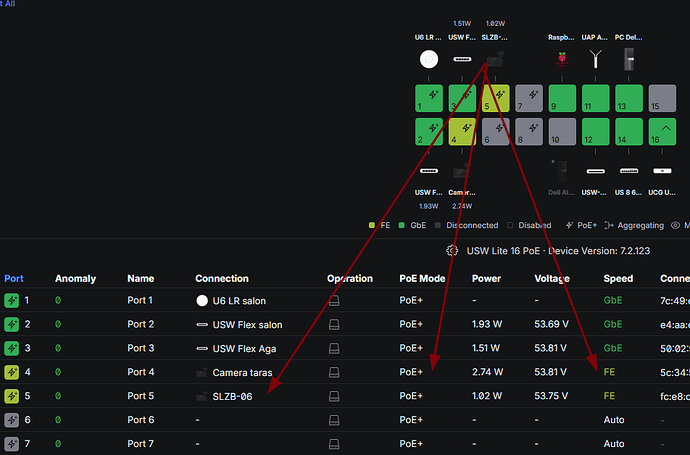Click the green PoE icon for port 1 in table
The width and height of the screenshot is (690, 455).
(12, 300)
